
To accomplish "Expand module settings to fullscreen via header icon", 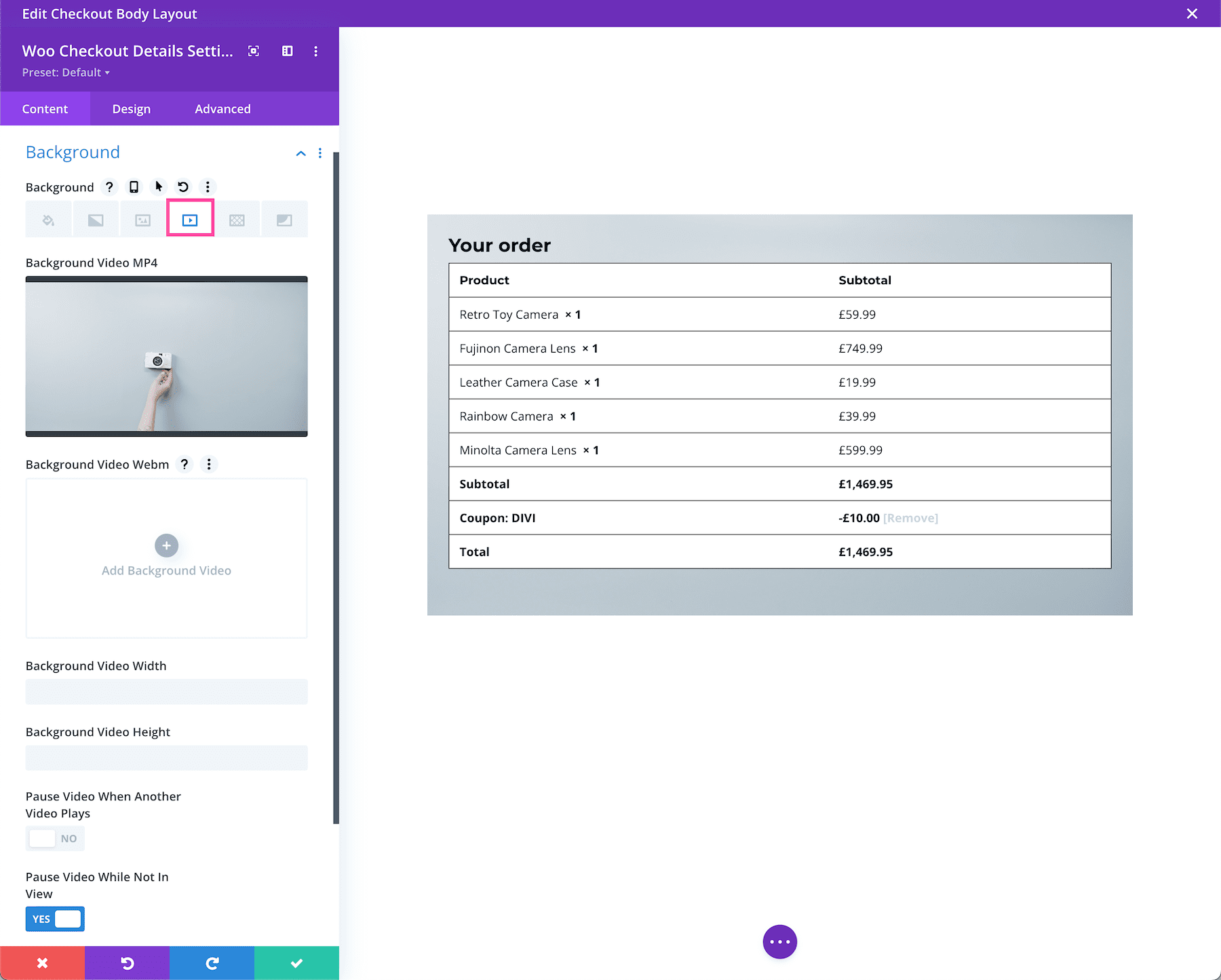I will [x=254, y=51].
